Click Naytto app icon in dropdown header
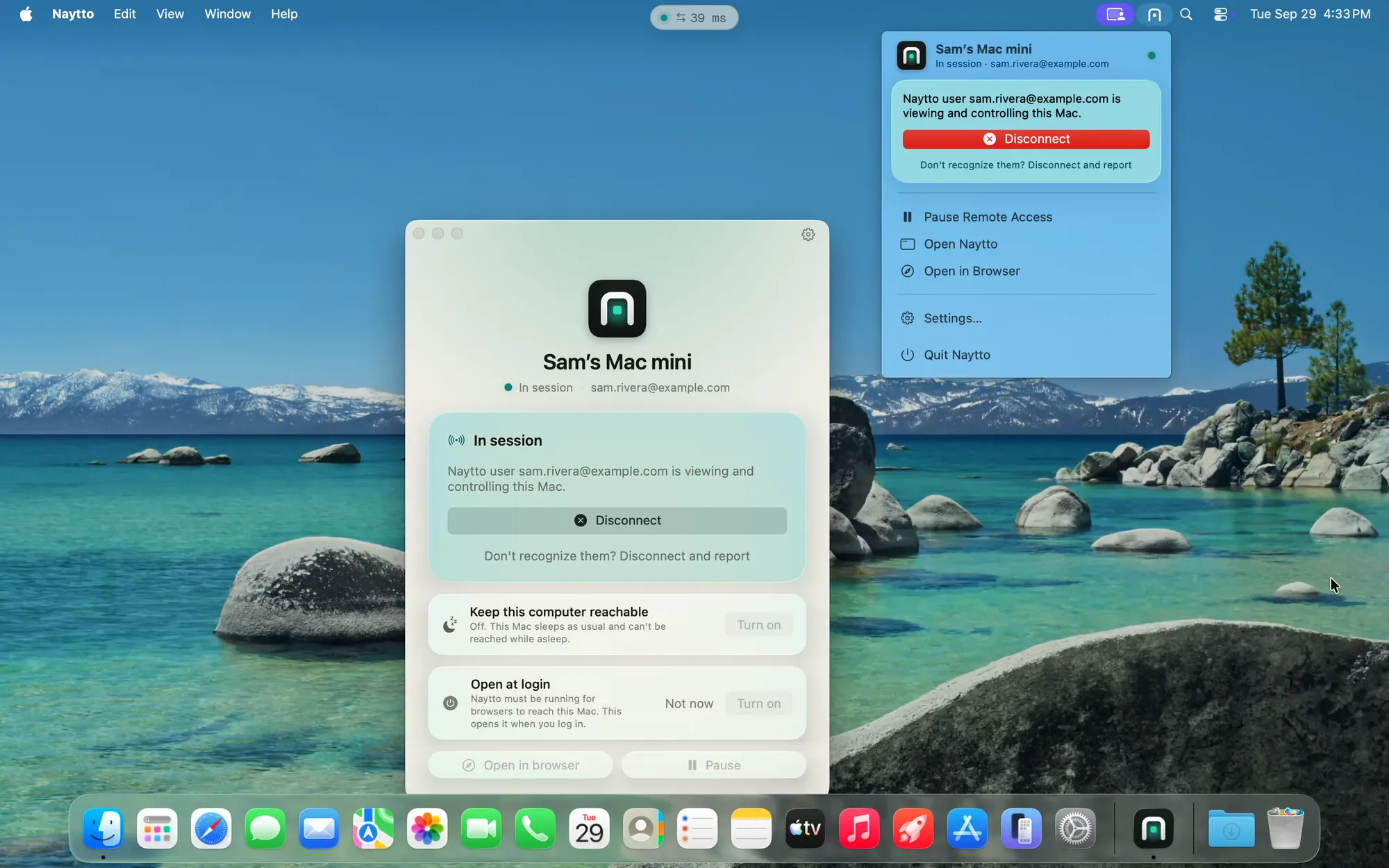 coord(911,56)
